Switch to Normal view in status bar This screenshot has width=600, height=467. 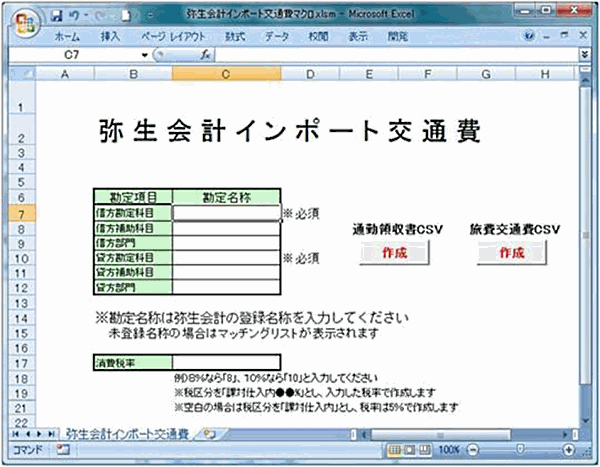coord(395,450)
